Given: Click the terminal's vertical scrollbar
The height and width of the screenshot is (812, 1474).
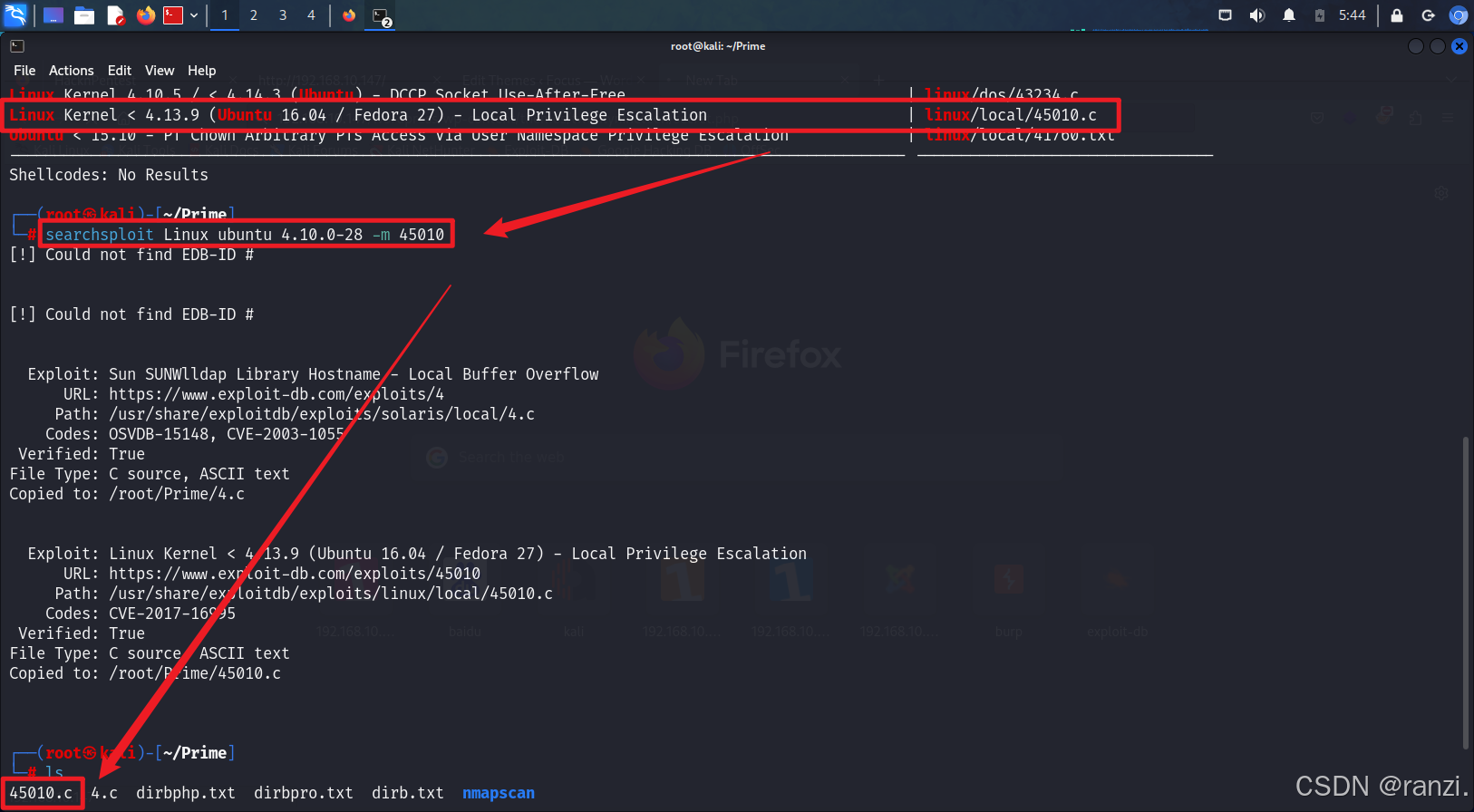Looking at the screenshot, I should tap(1465, 593).
